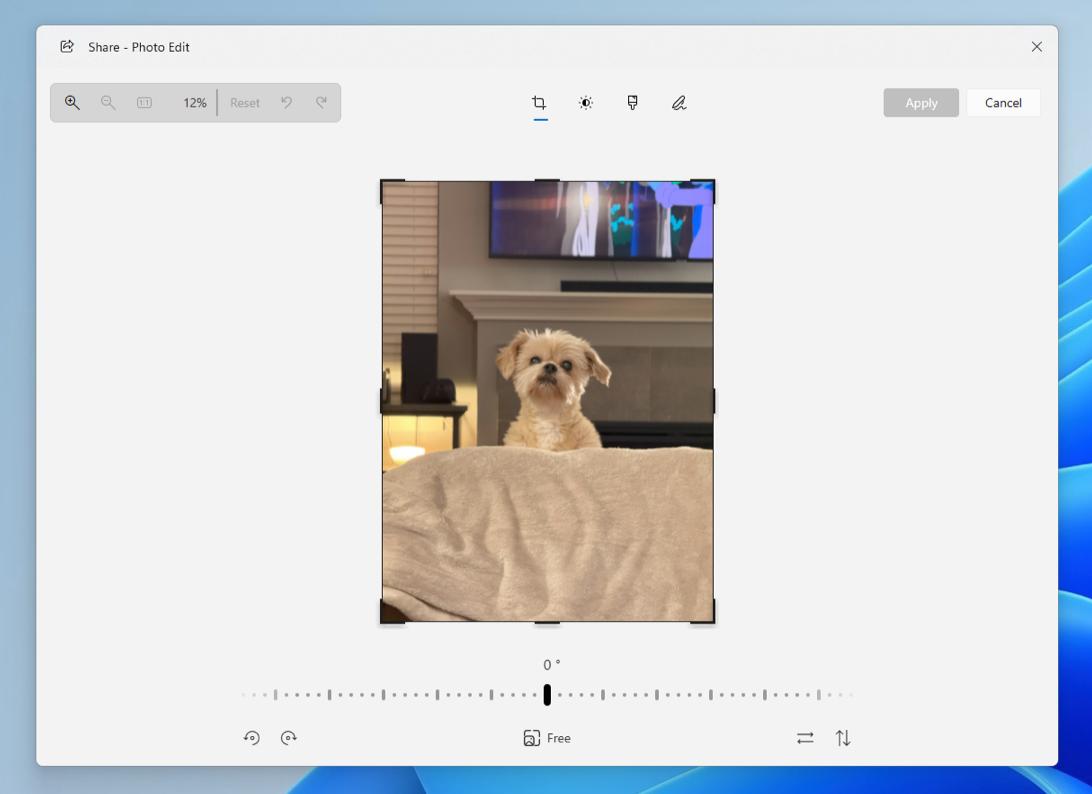Click the undo arrow
Image resolution: width=1092 pixels, height=794 pixels.
(x=286, y=103)
